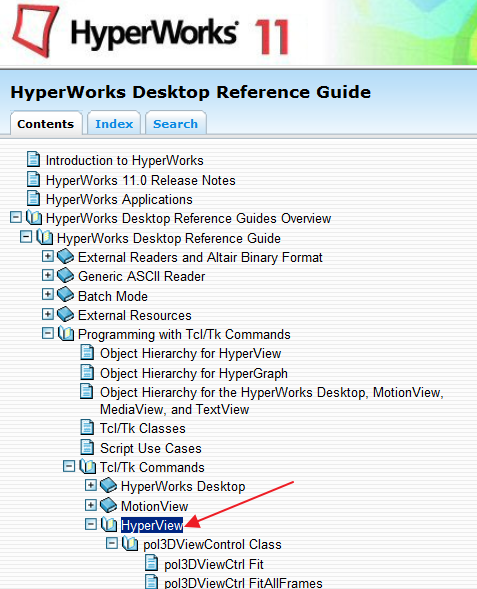The width and height of the screenshot is (477, 589).
Task: Expand the External Resources node
Action: (x=48, y=314)
